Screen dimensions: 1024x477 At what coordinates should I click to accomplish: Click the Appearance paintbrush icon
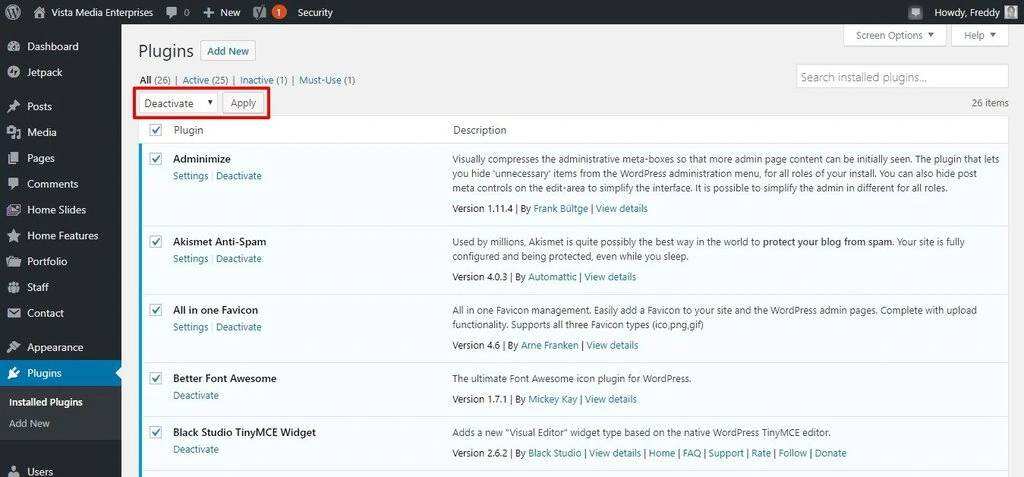13,347
